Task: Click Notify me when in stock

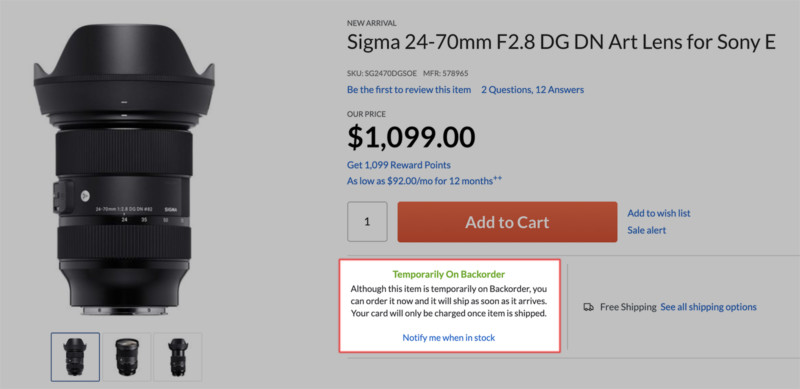Action: tap(449, 337)
